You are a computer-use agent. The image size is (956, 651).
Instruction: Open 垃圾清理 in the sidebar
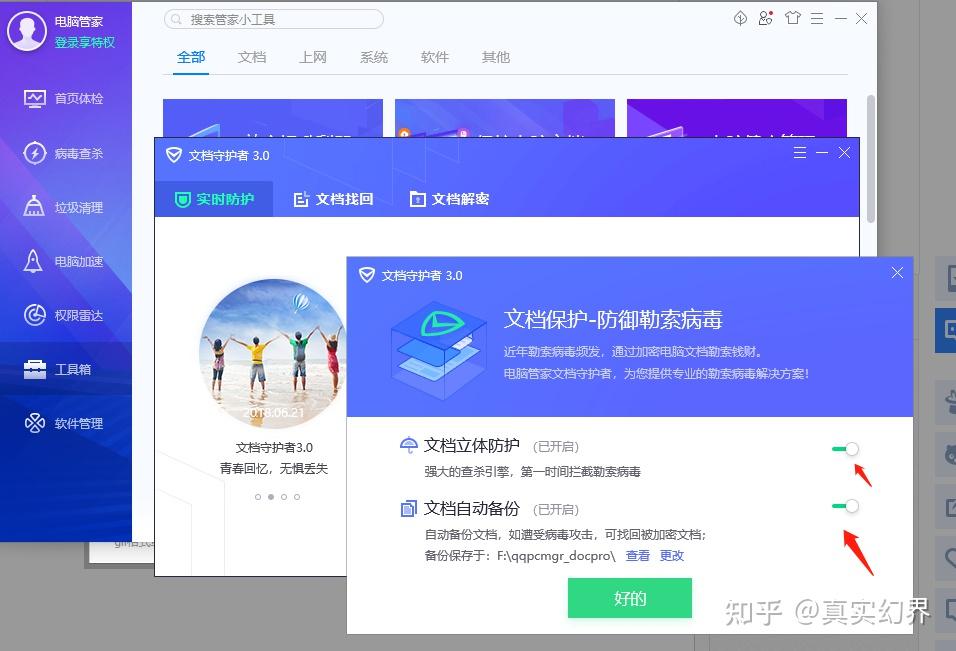(x=66, y=207)
